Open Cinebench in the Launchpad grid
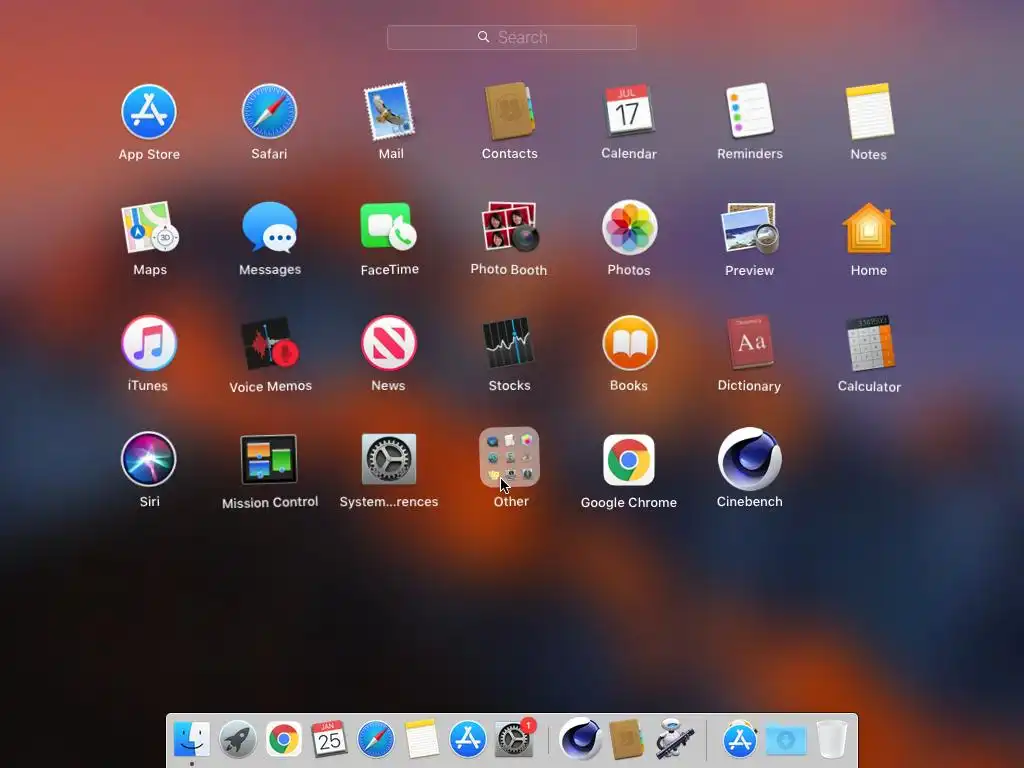This screenshot has height=768, width=1024. 750,459
